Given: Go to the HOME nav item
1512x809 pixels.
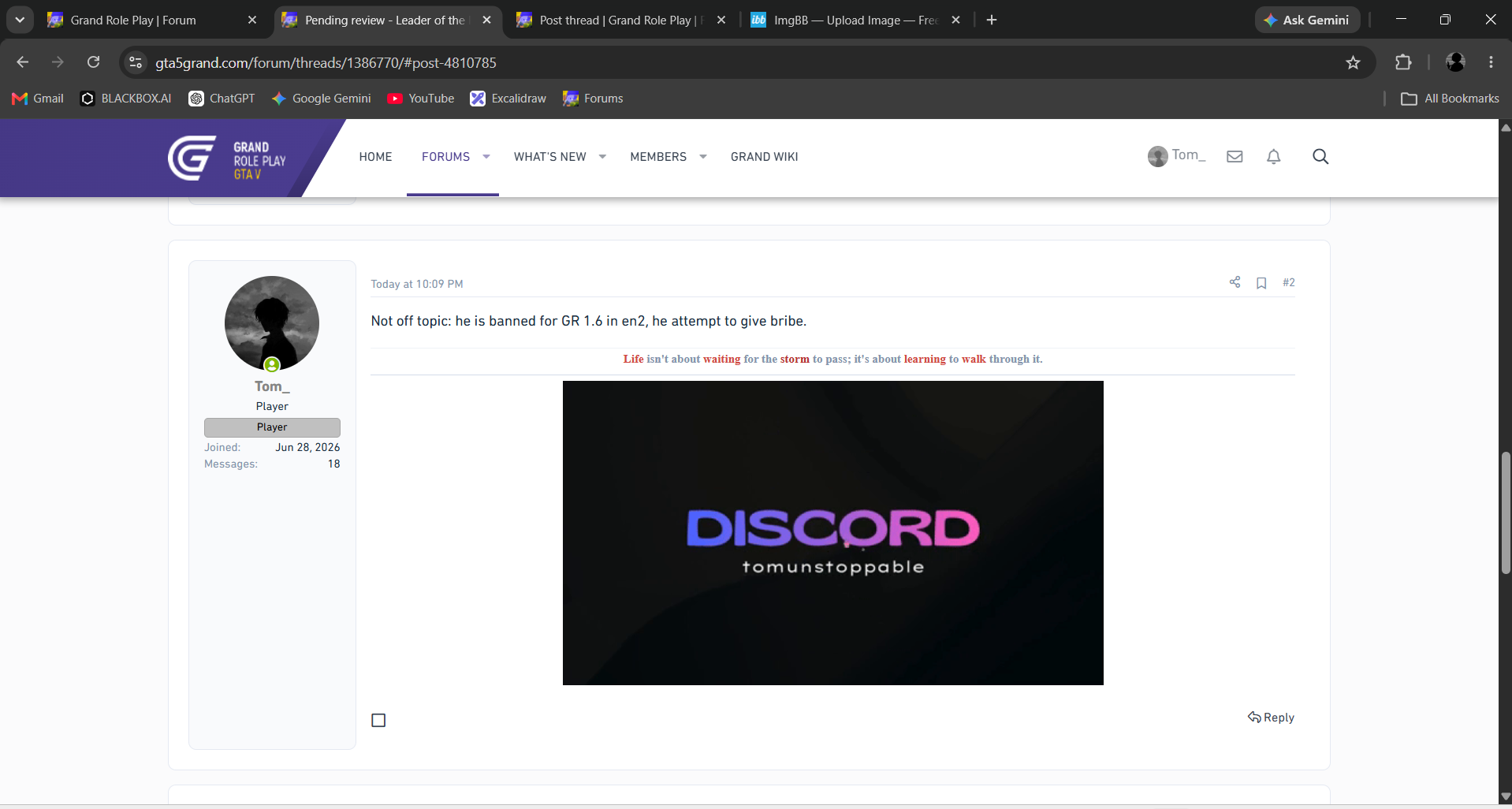Looking at the screenshot, I should click(x=375, y=157).
